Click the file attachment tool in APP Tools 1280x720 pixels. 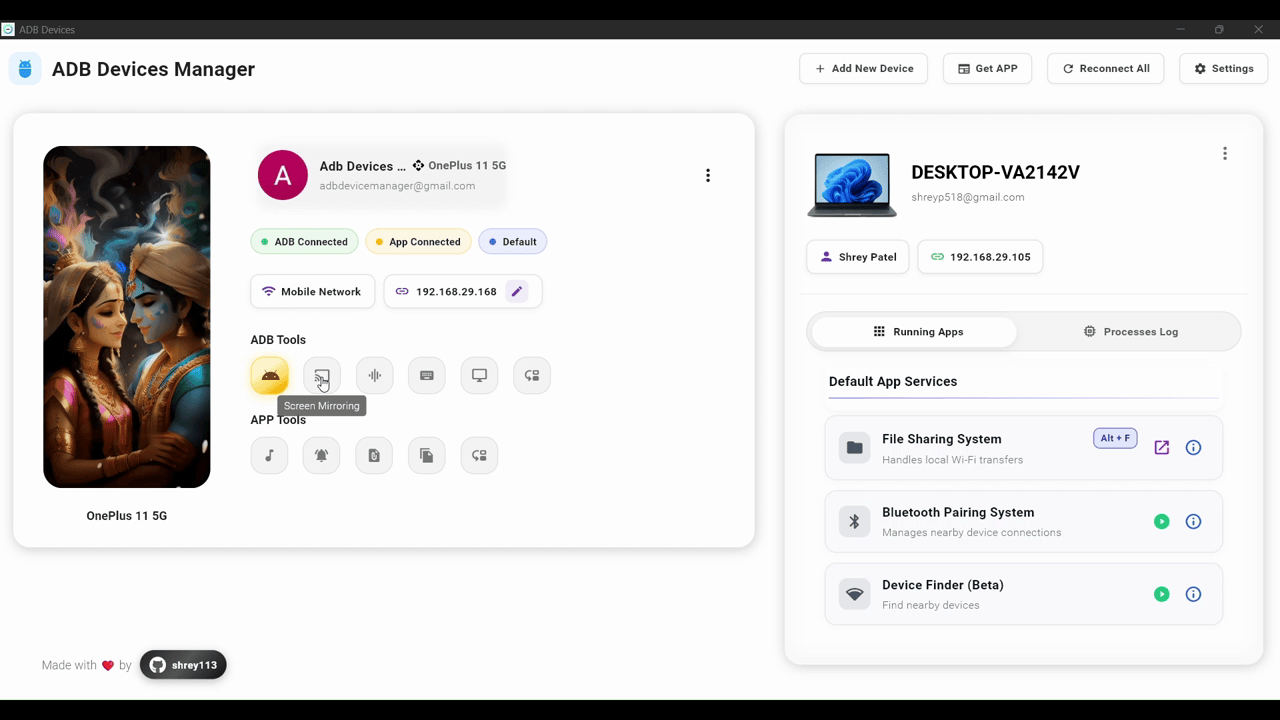tap(374, 455)
